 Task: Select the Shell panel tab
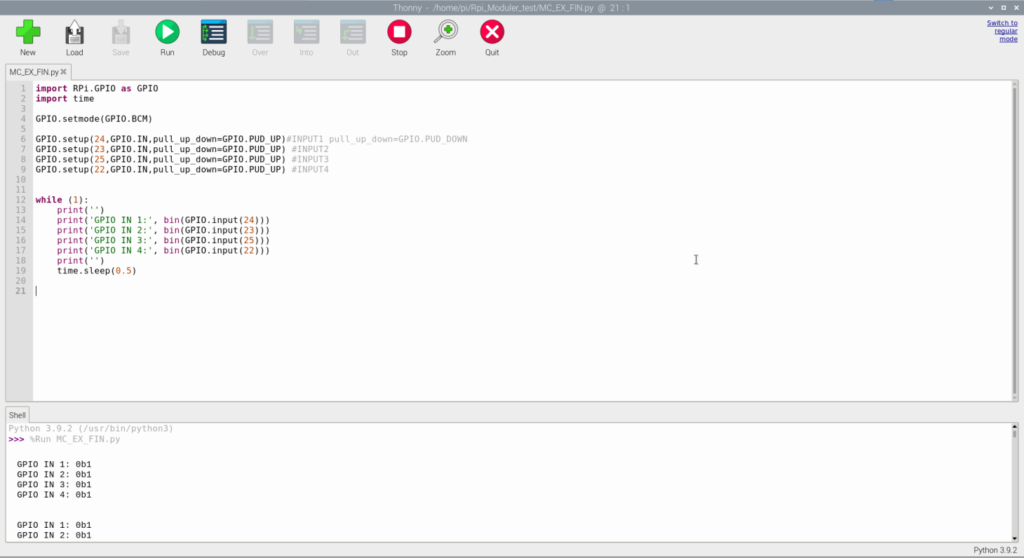(18, 415)
